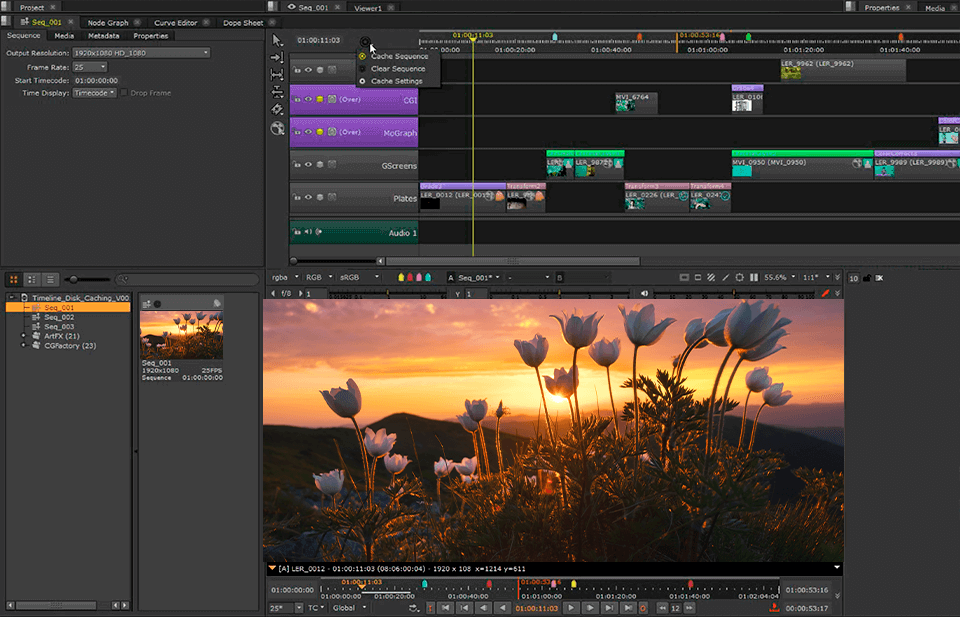Open the Metadata tab
The image size is (960, 617).
click(103, 36)
